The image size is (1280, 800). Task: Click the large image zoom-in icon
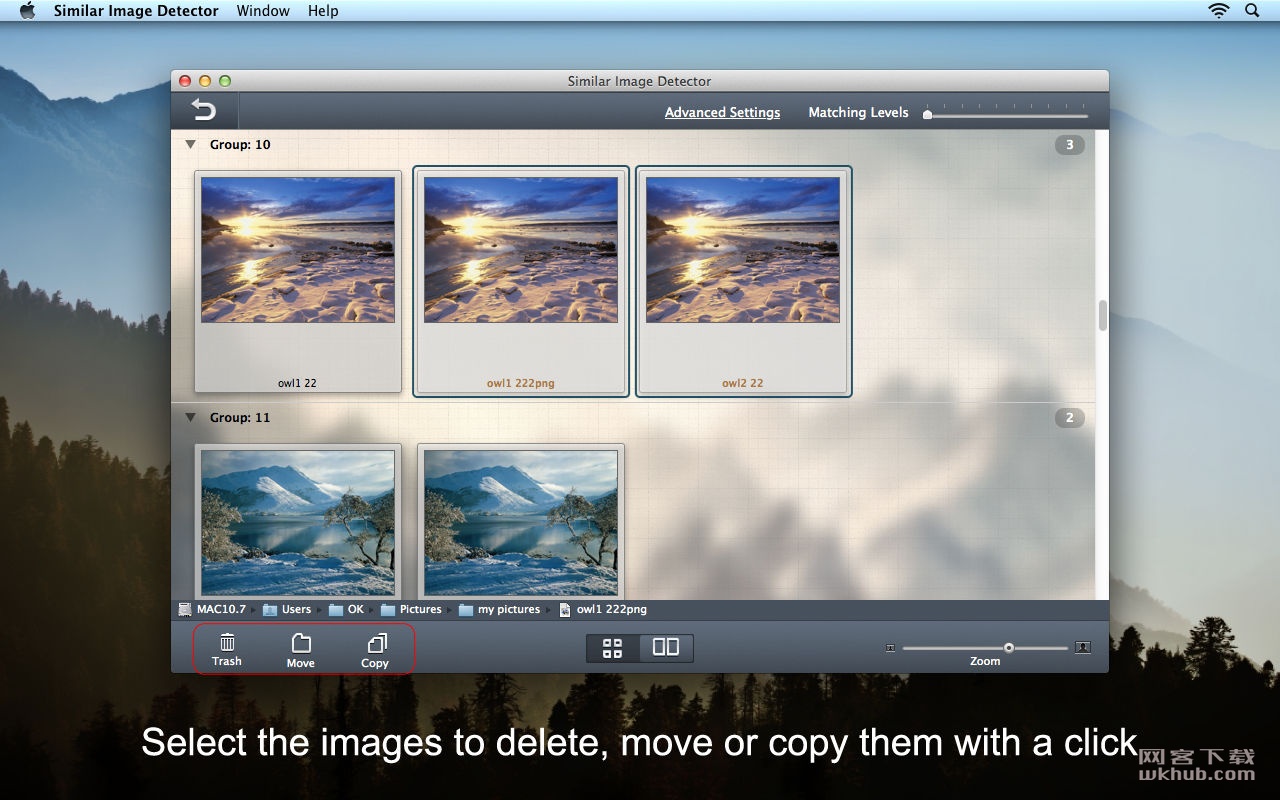(1083, 647)
